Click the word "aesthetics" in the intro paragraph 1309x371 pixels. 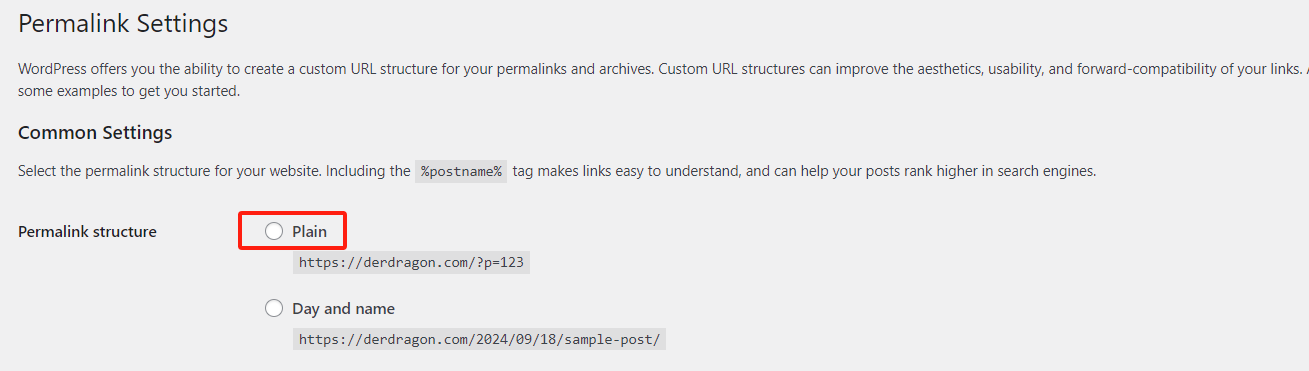click(952, 70)
